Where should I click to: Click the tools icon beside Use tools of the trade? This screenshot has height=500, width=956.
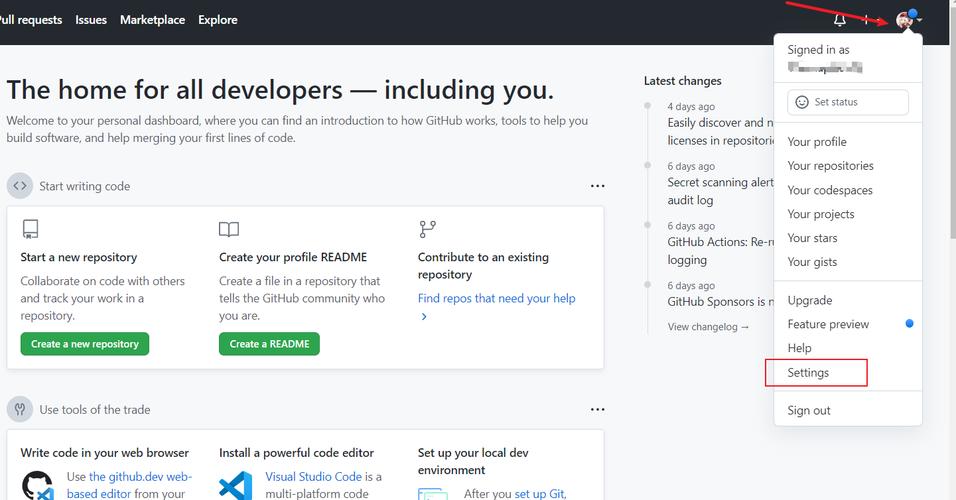20,409
